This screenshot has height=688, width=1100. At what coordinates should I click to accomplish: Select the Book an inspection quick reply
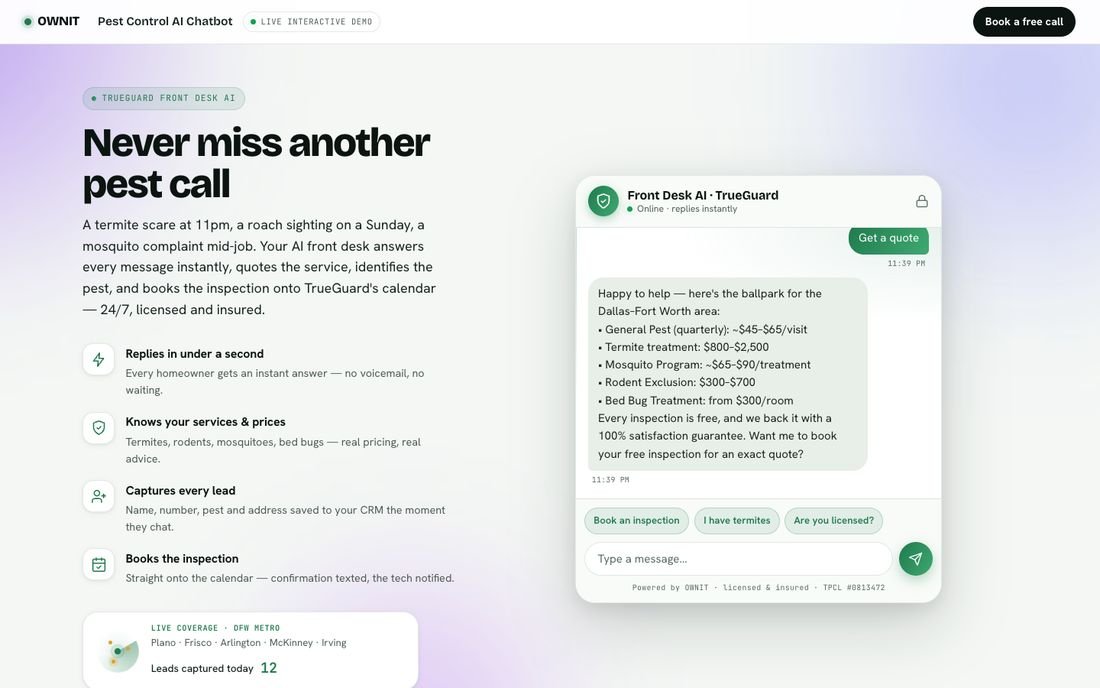coord(636,520)
